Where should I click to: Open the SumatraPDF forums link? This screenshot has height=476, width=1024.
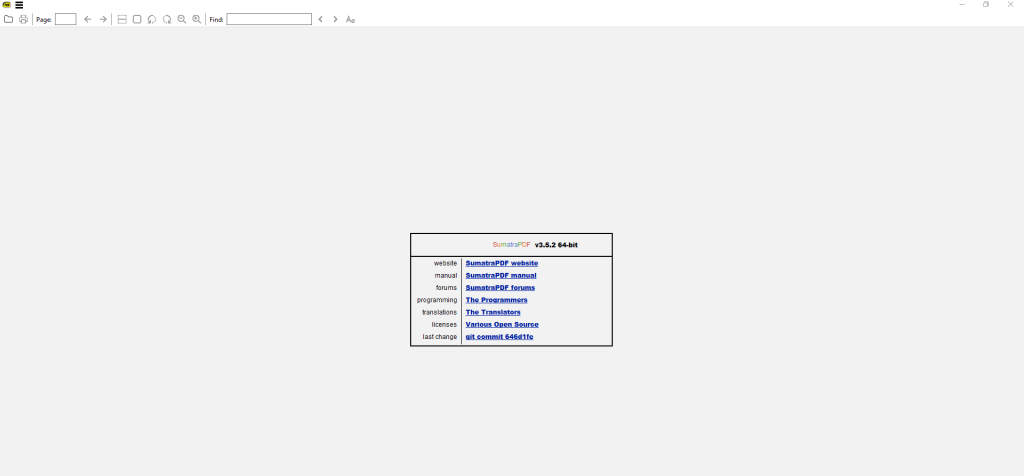[x=500, y=288]
